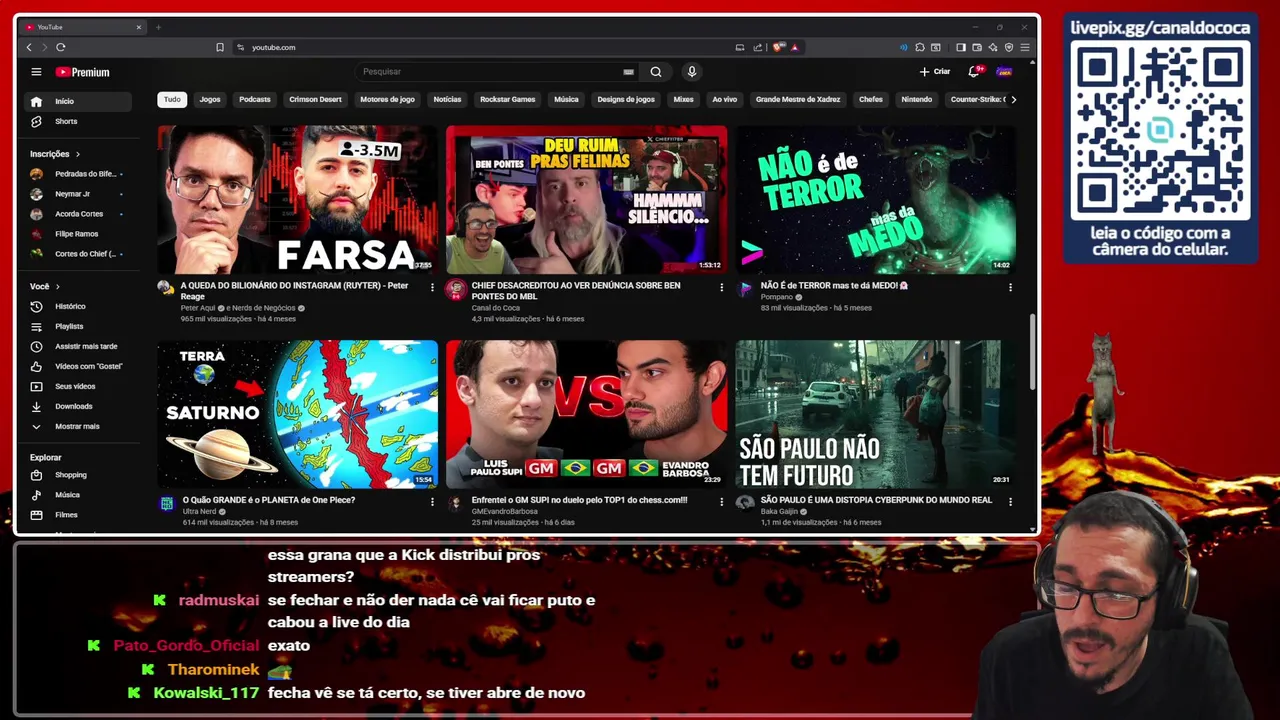Expand the Inscrições section arrow
Screen dimensions: 1280x720
[x=77, y=154]
